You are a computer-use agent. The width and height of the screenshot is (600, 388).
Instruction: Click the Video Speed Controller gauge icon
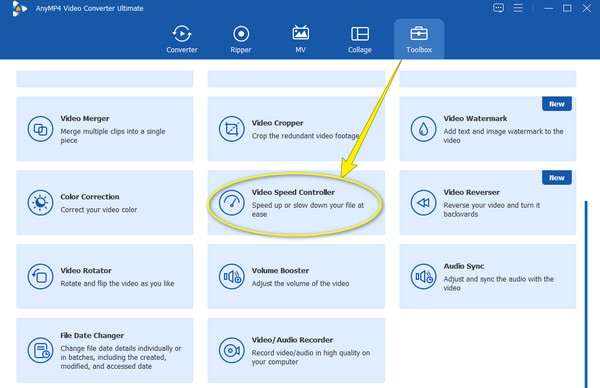click(232, 203)
